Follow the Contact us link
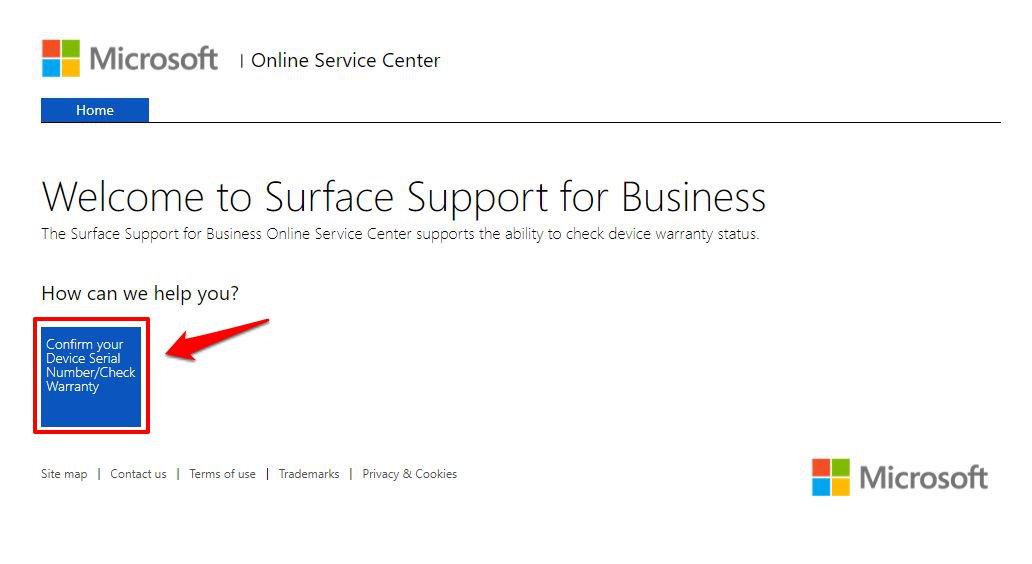The height and width of the screenshot is (564, 1032). 138,474
